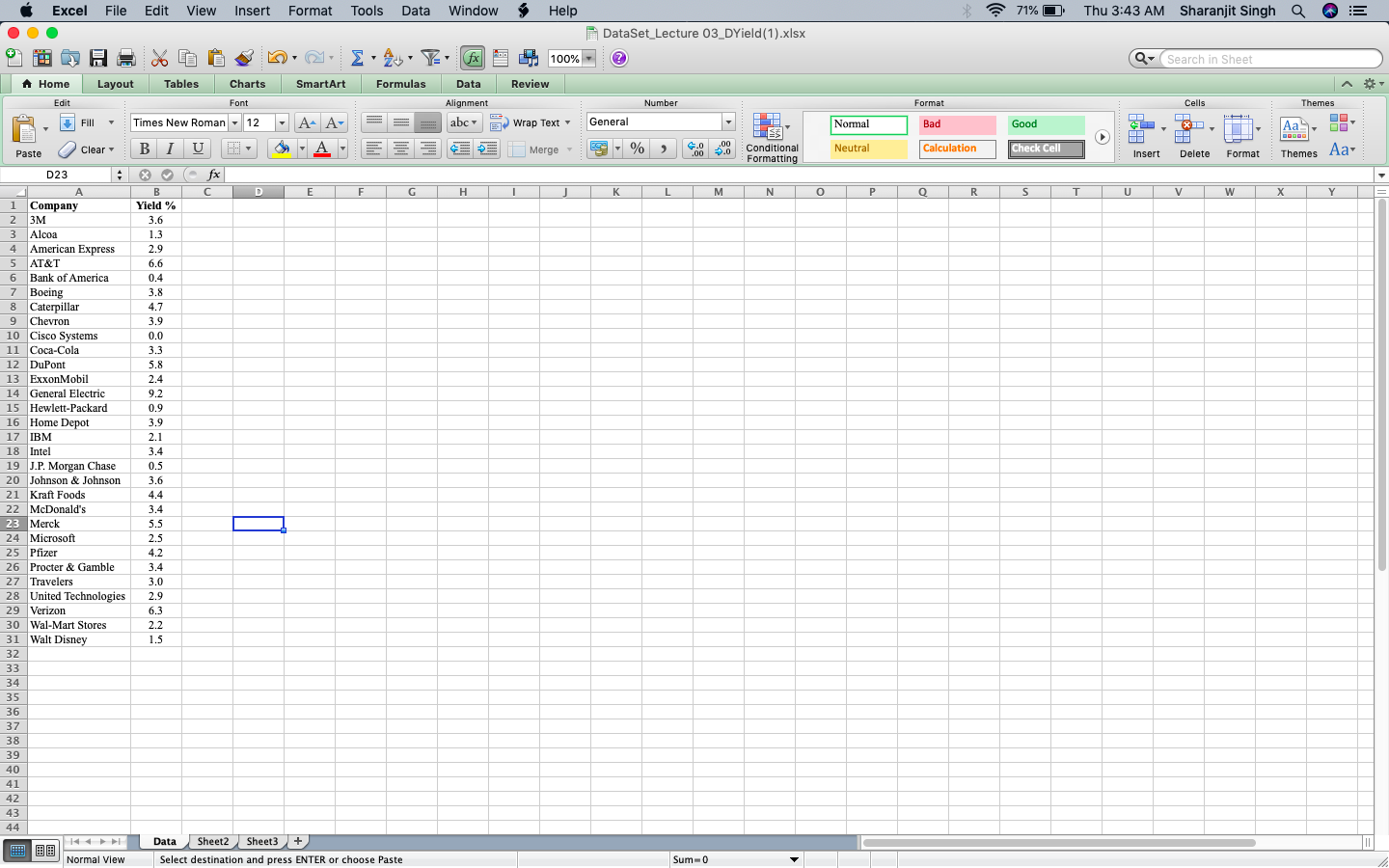Click the Filter funnel icon
This screenshot has height=868, width=1389.
pyautogui.click(x=431, y=58)
